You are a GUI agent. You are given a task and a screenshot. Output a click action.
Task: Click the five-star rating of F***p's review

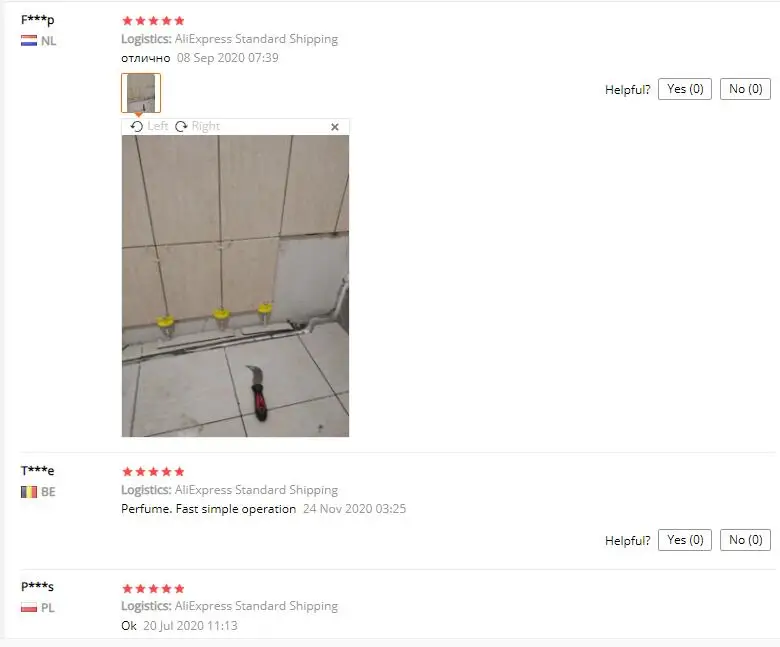point(153,21)
